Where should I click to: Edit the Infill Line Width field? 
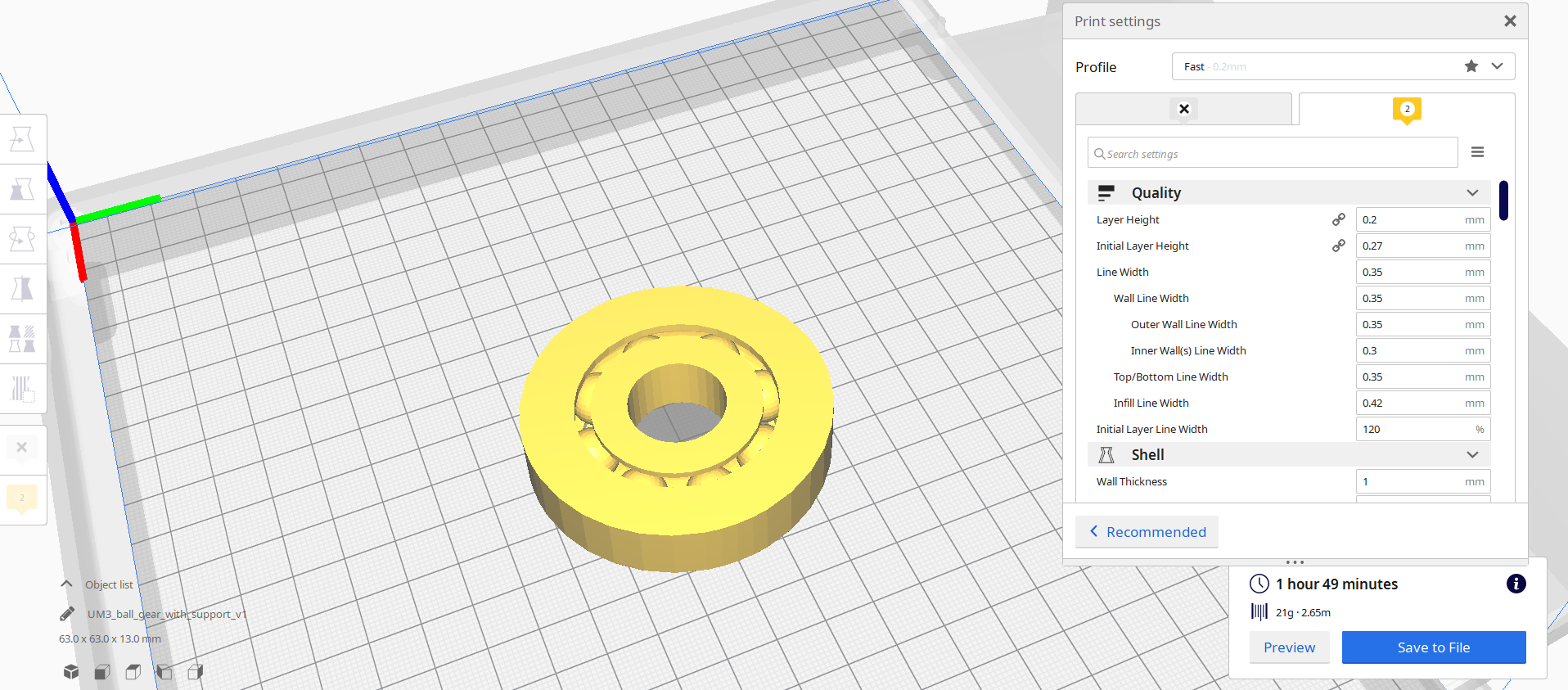point(1423,403)
